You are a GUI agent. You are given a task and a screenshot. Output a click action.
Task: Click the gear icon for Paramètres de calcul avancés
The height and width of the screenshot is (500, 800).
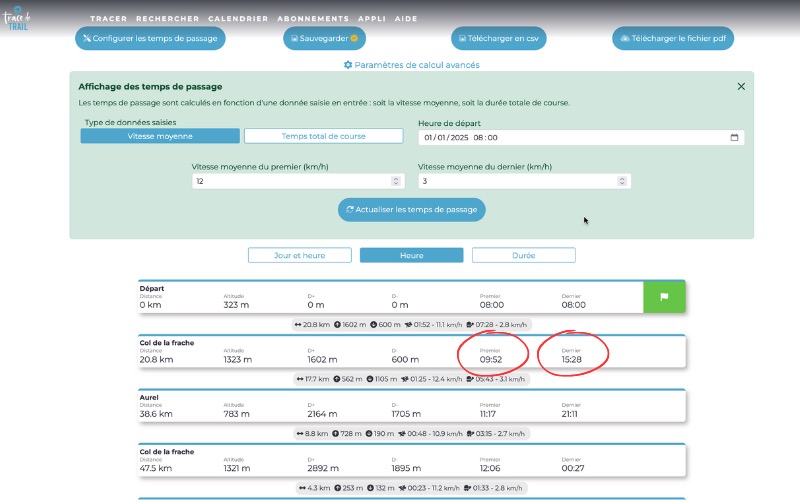click(348, 65)
